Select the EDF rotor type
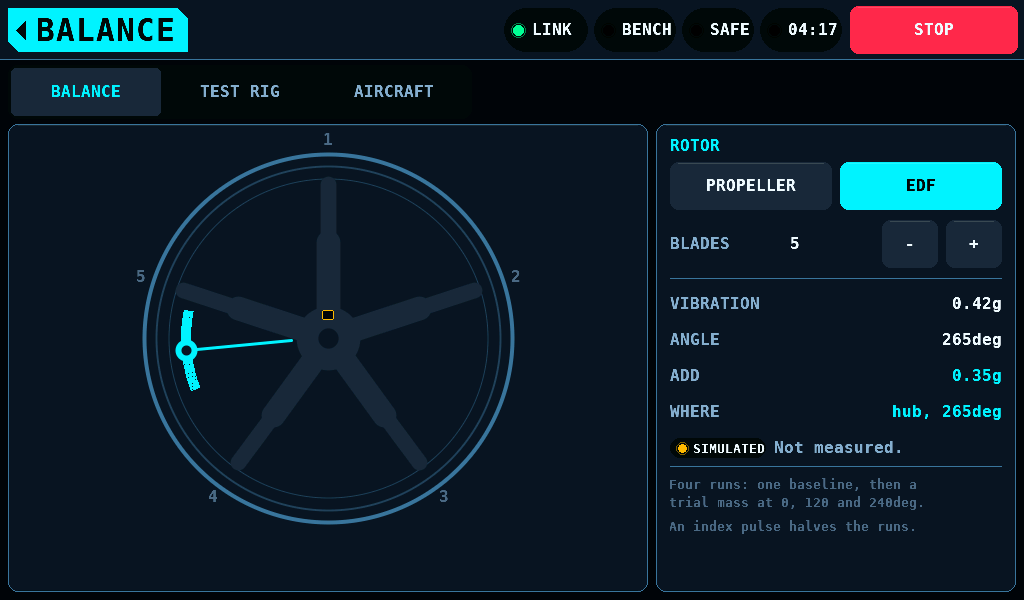Viewport: 1024px width, 600px height. (921, 186)
